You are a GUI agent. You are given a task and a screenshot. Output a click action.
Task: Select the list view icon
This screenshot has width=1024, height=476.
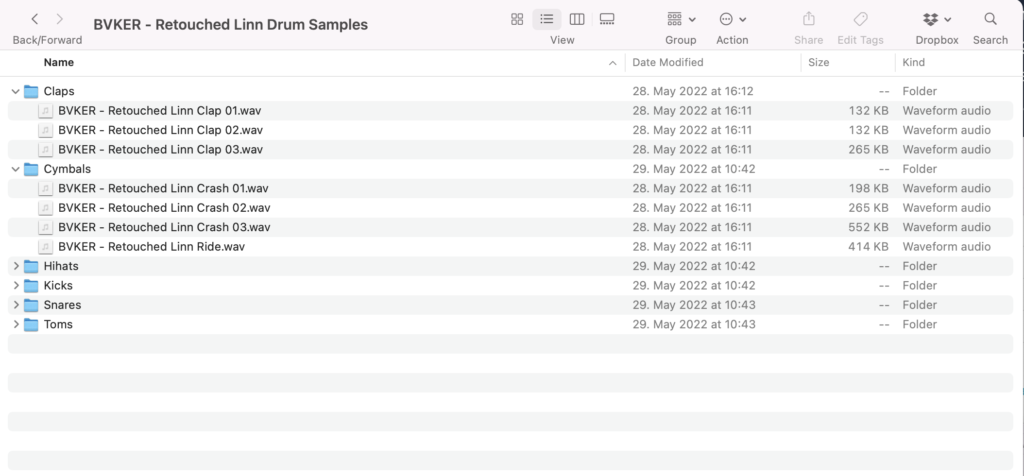(x=547, y=20)
